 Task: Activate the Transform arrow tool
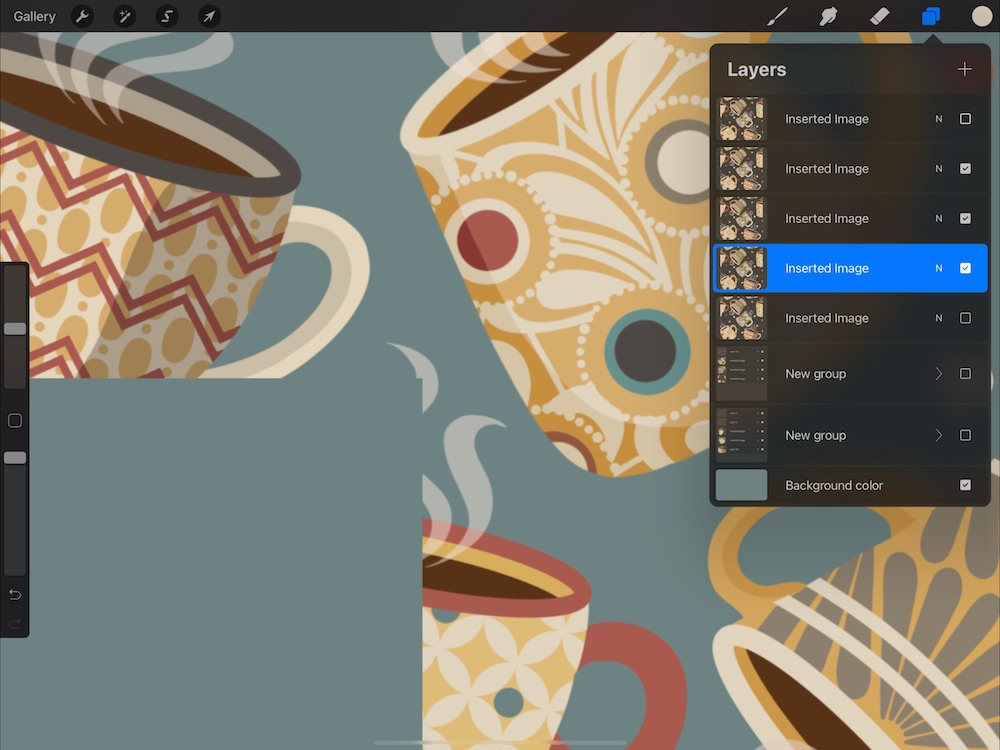(209, 16)
